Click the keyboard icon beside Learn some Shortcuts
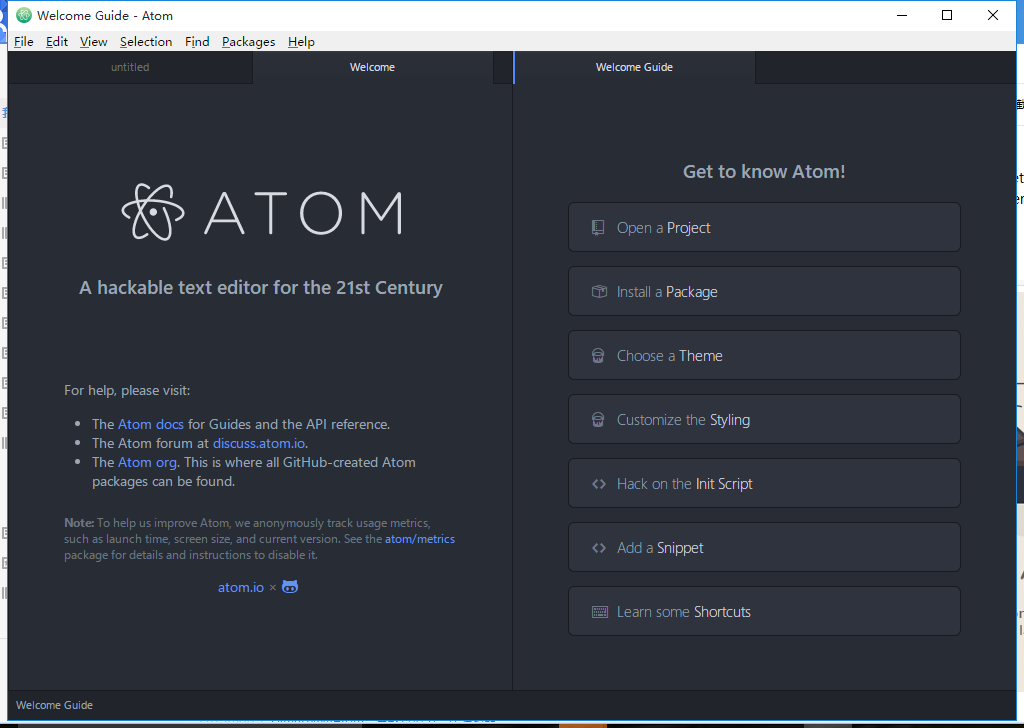 click(x=600, y=612)
